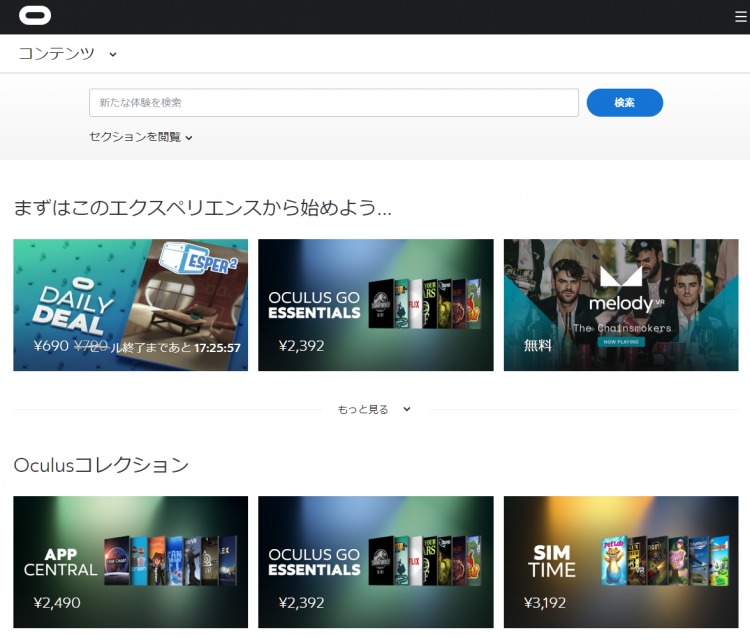Open the App Central collection card
Screen dimensions: 750x639
[x=131, y=562]
